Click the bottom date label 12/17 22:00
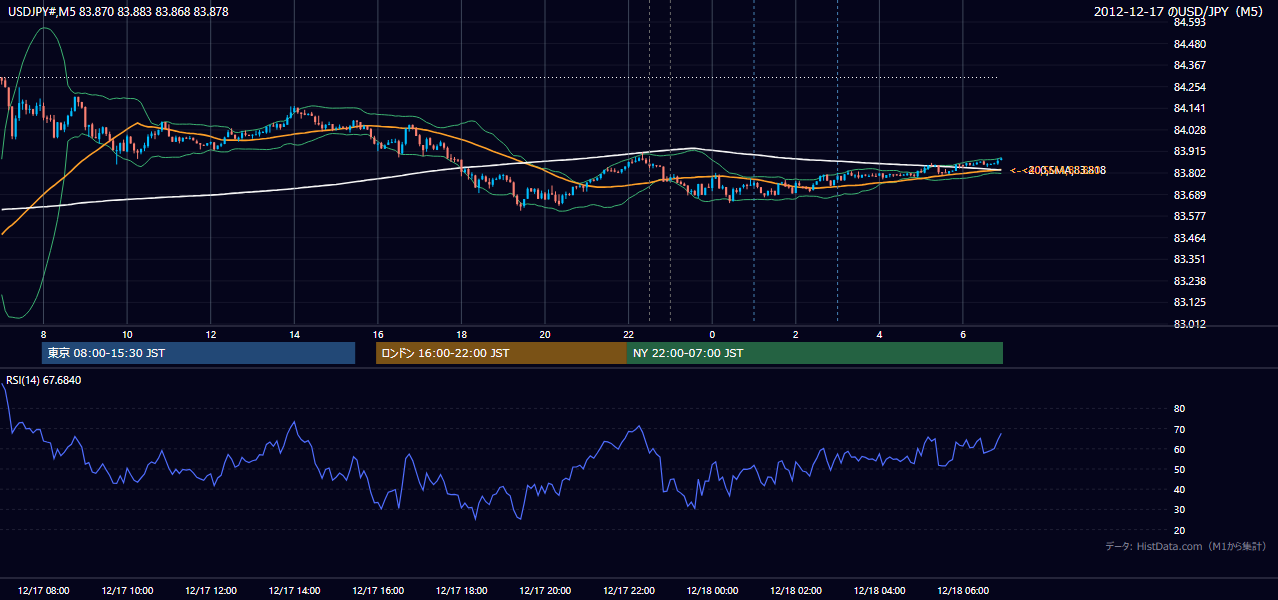1278x600 pixels. (x=629, y=591)
